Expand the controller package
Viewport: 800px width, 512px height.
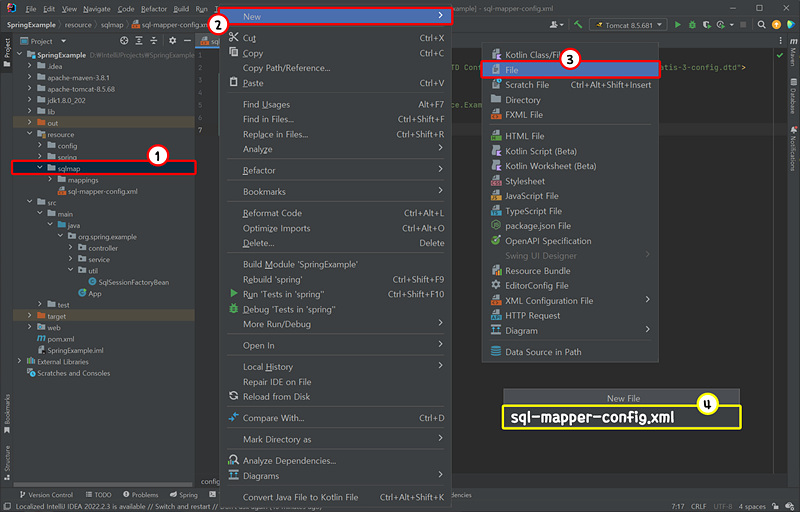click(x=70, y=248)
